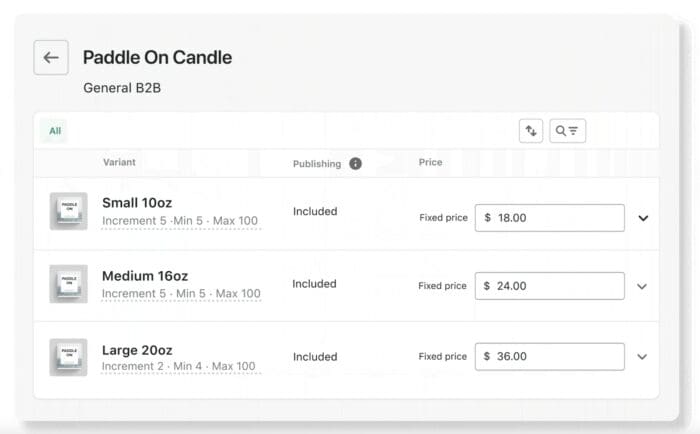Expand the Medium 16oz row chevron
Screen dimensions: 700x434
pyautogui.click(x=642, y=286)
